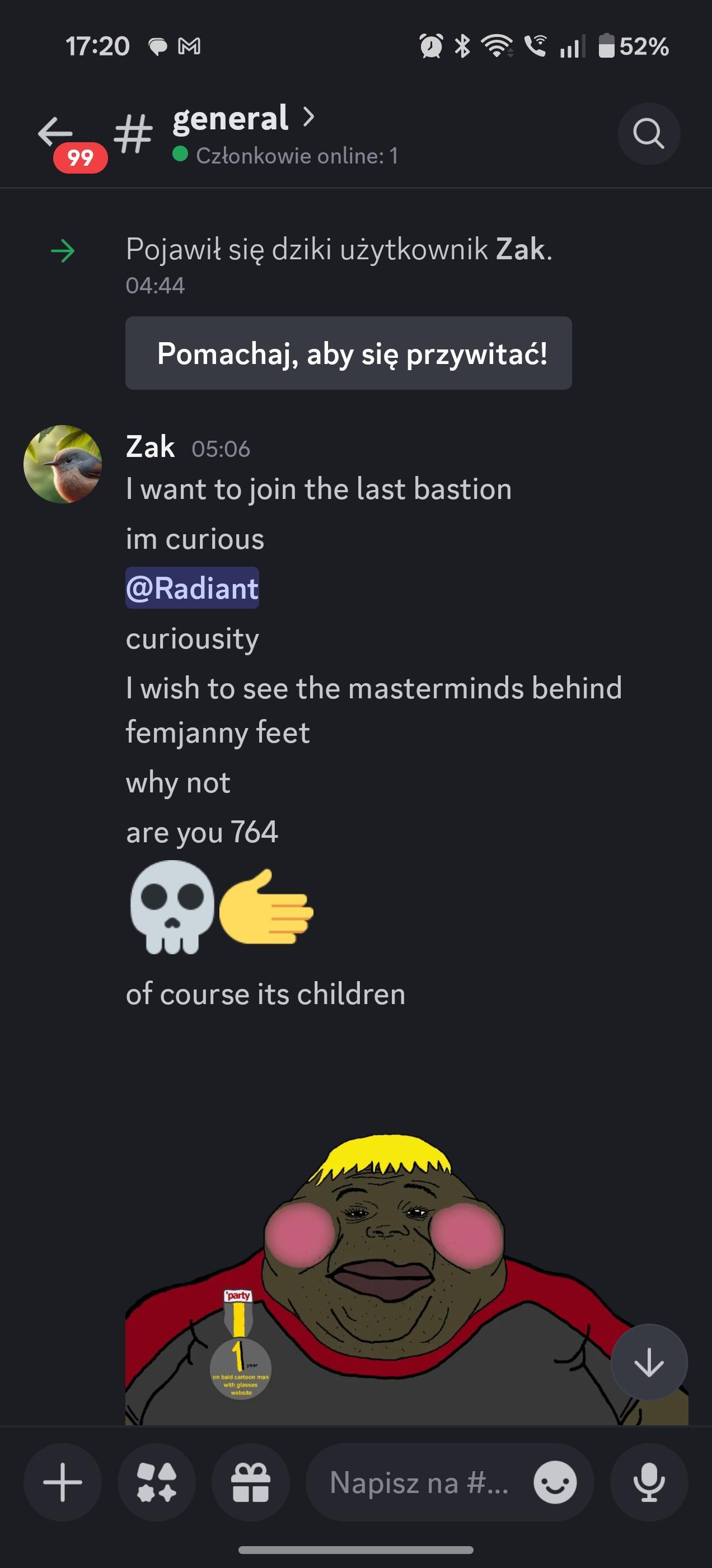Screen dimensions: 712x1568
Task: Expand channel details via chevron beside general
Action: pyautogui.click(x=308, y=116)
